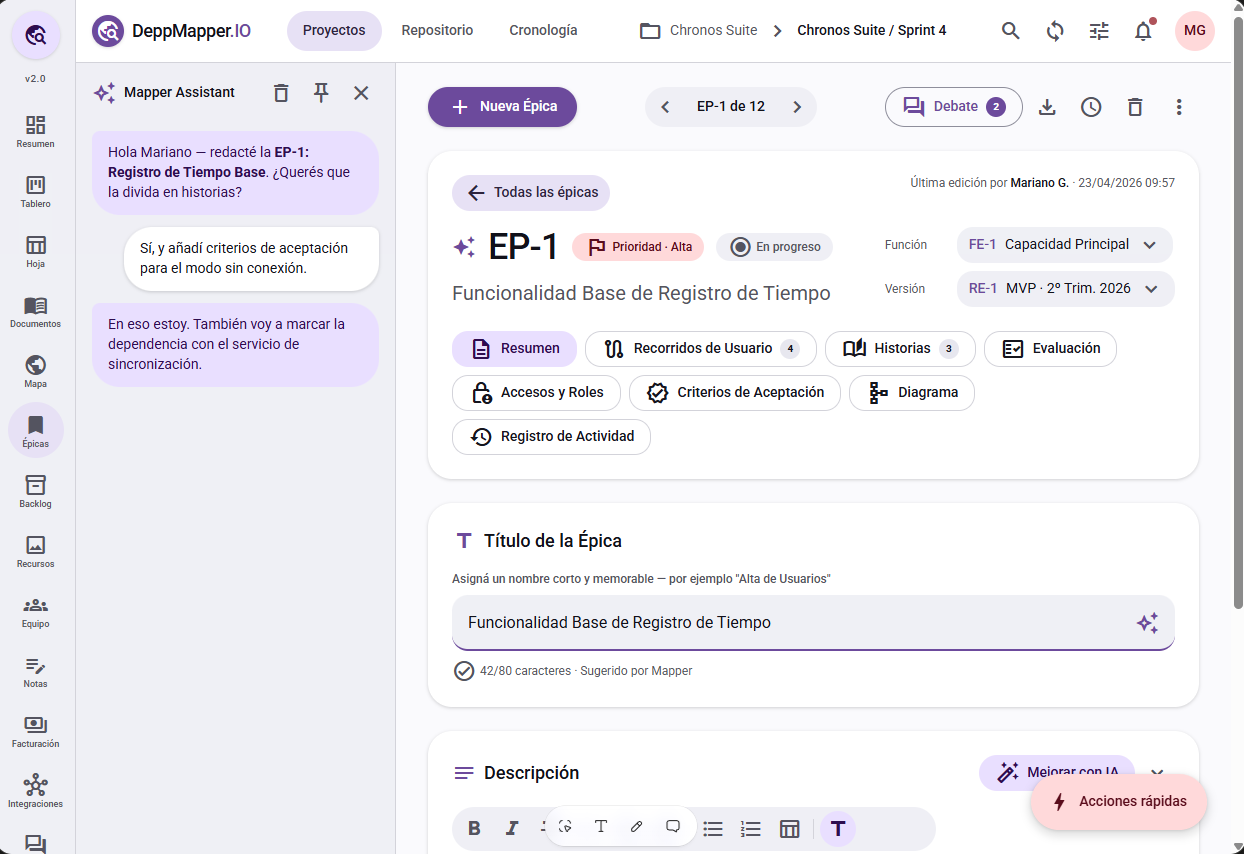Download the epic with download icon
1244x854 pixels.
[x=1047, y=107]
